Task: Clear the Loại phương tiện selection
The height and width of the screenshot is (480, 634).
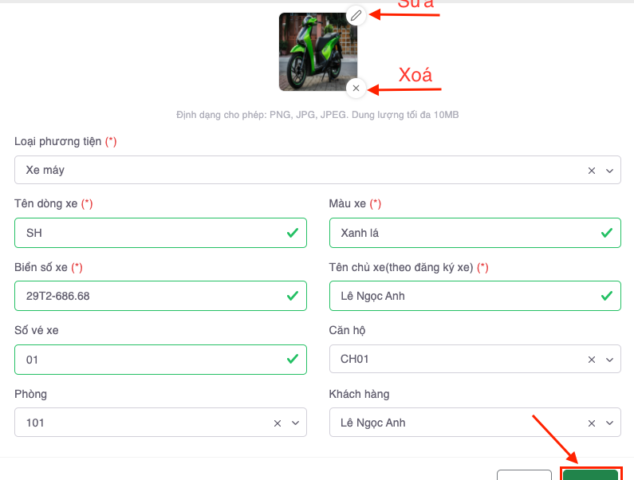Action: click(592, 170)
